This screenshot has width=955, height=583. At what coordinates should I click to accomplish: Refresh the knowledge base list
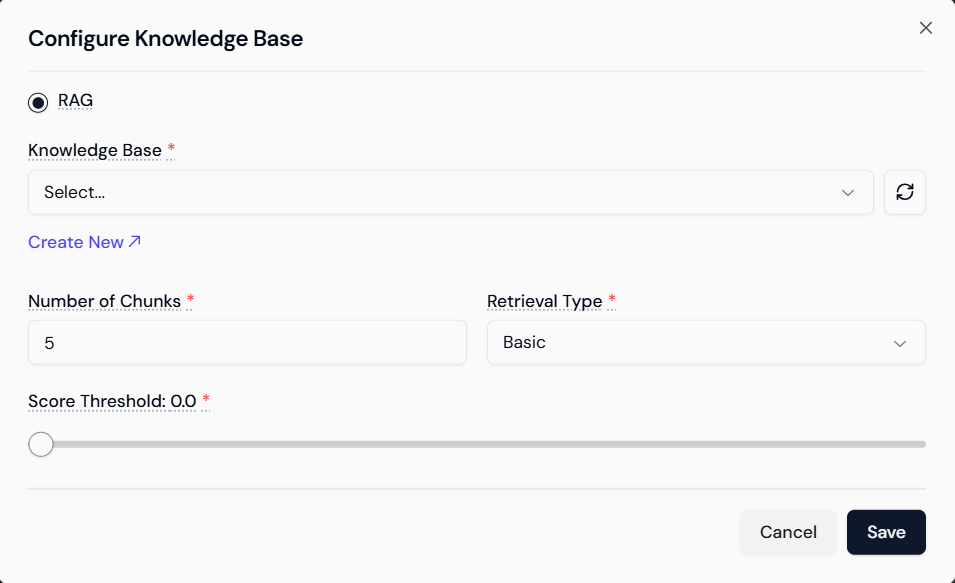pos(905,192)
